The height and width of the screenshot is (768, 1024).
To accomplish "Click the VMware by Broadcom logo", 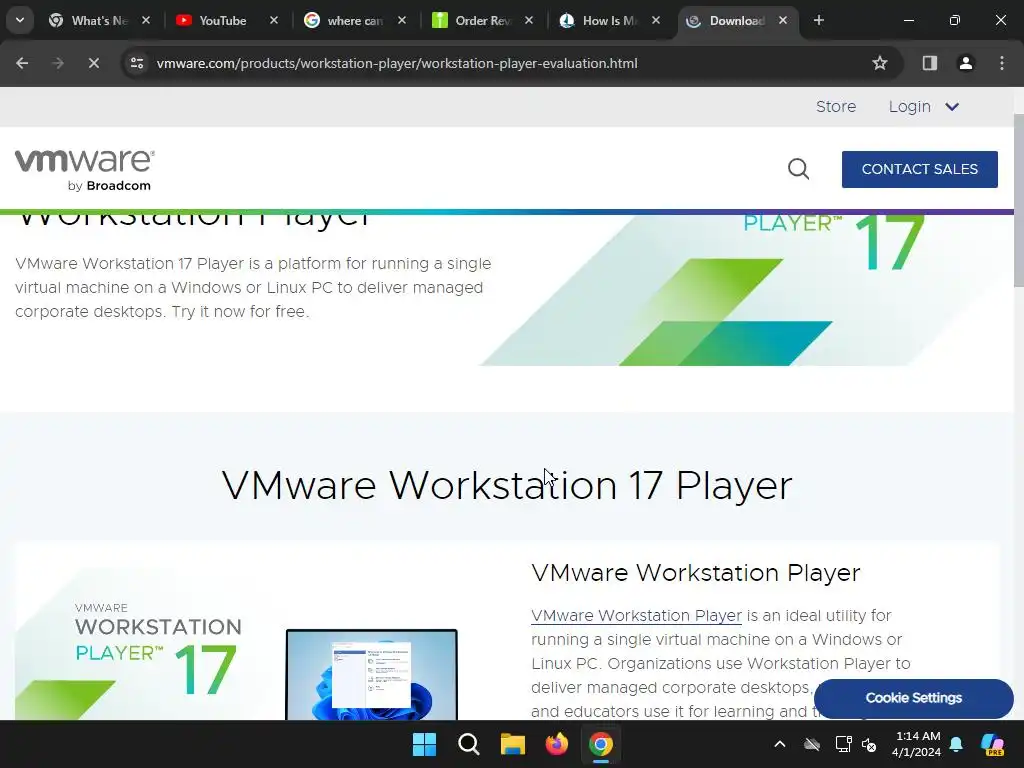I will coord(85,170).
